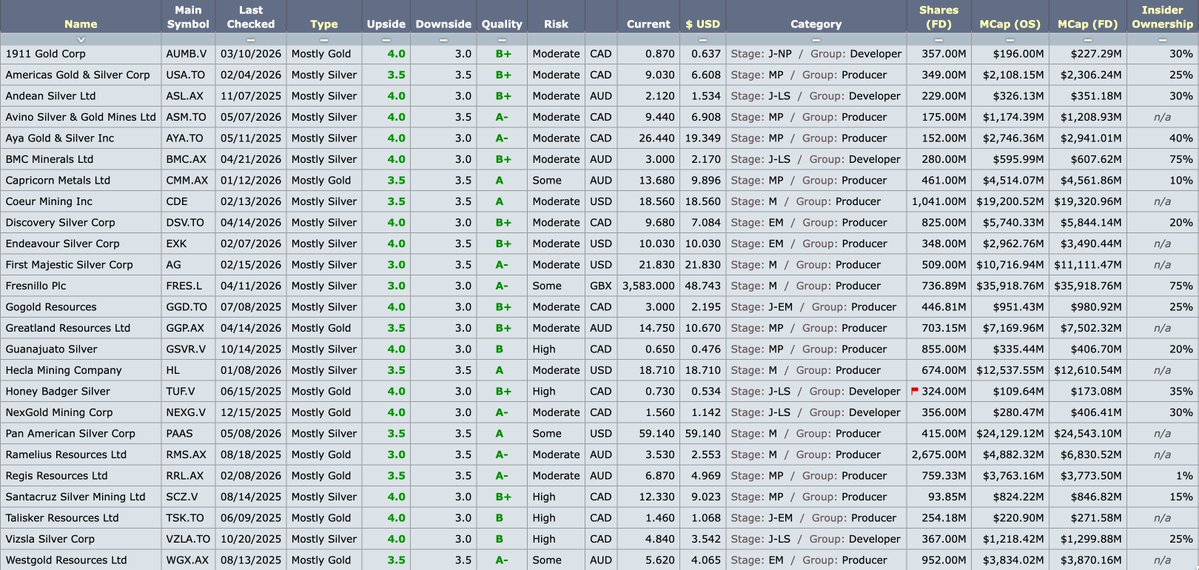This screenshot has height=570, width=1199.
Task: Click Ramelius Resources shares 2,675.00M
Action: 939,454
